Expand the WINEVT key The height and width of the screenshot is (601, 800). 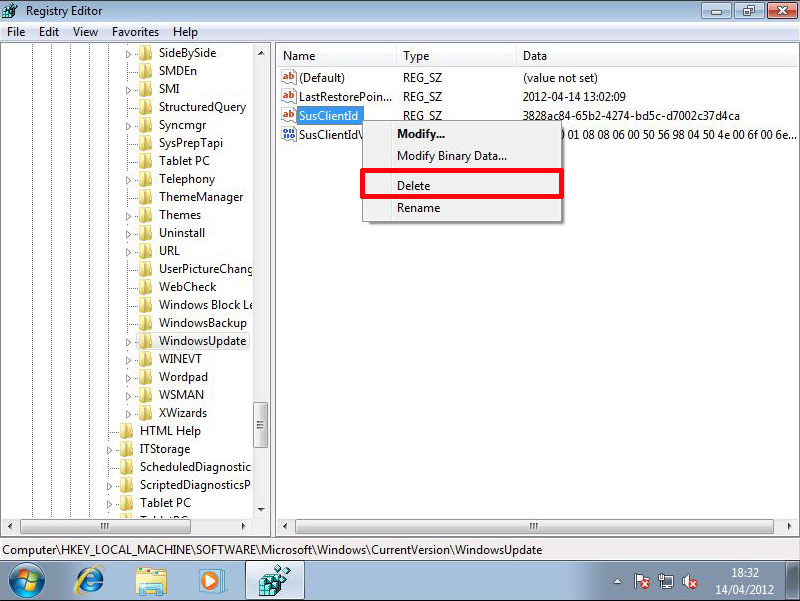(128, 360)
